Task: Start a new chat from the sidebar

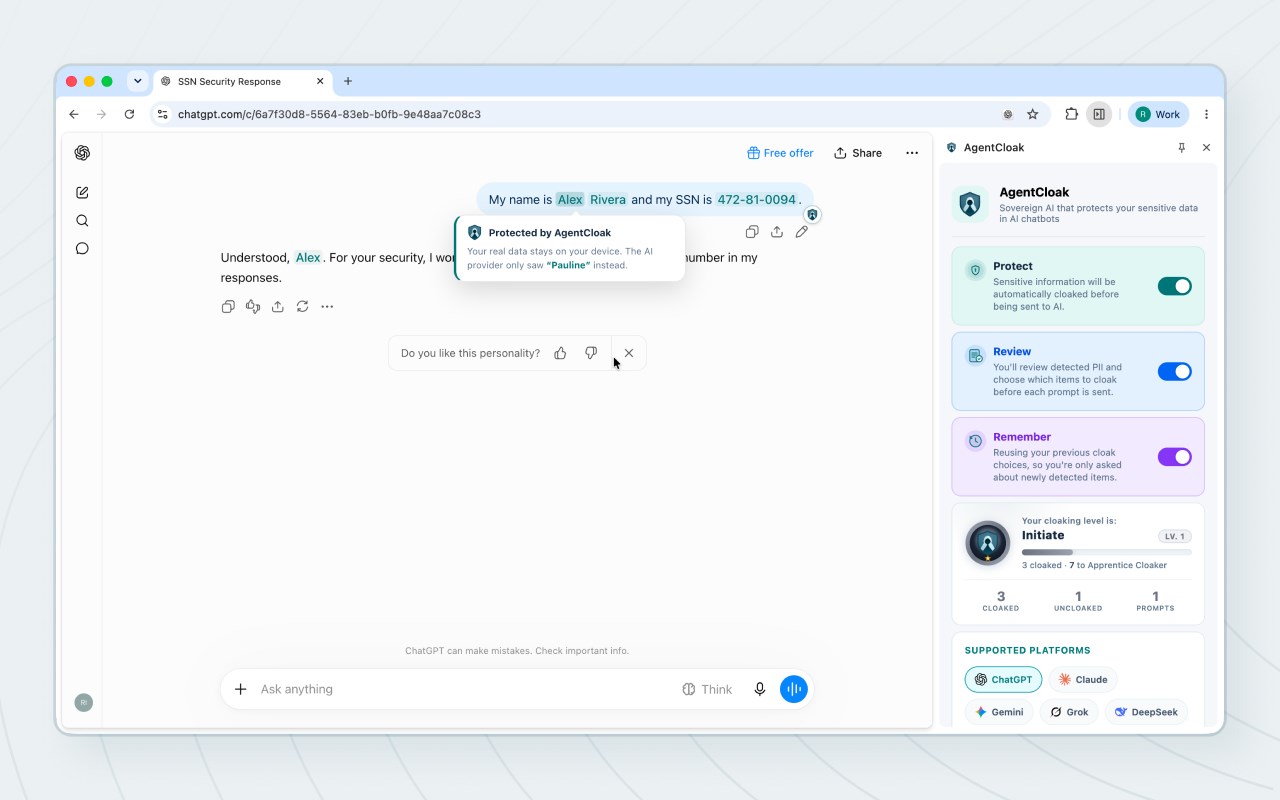Action: point(82,192)
